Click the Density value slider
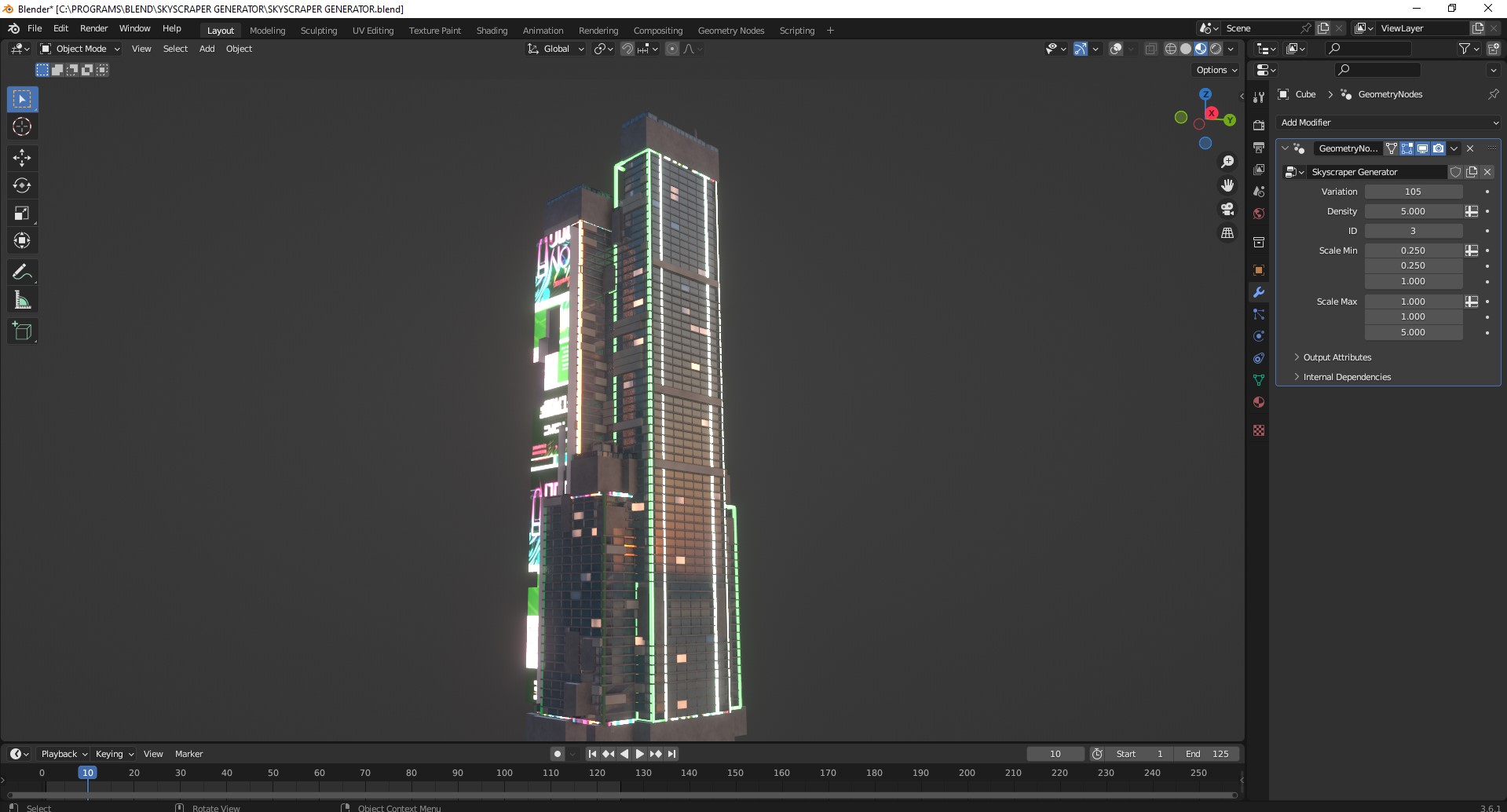Screen dimensions: 1507x812 [x=1413, y=210]
